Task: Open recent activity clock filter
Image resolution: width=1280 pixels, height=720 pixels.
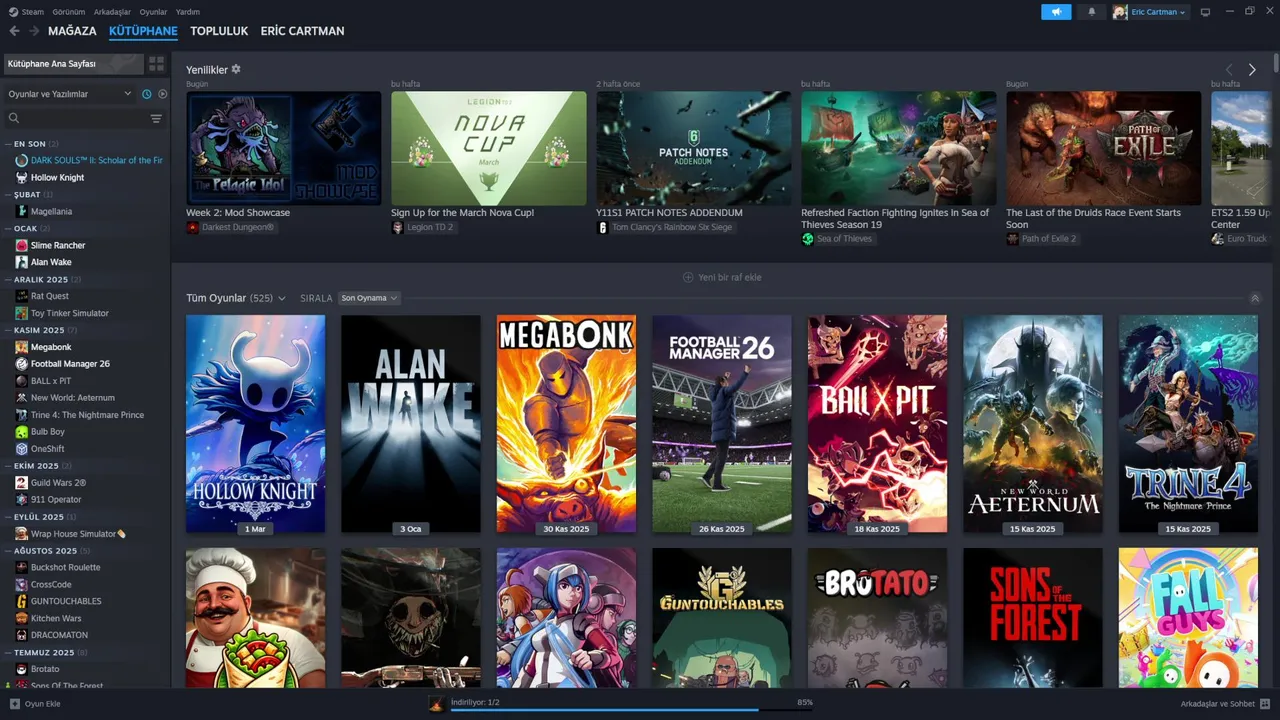Action: [147, 94]
